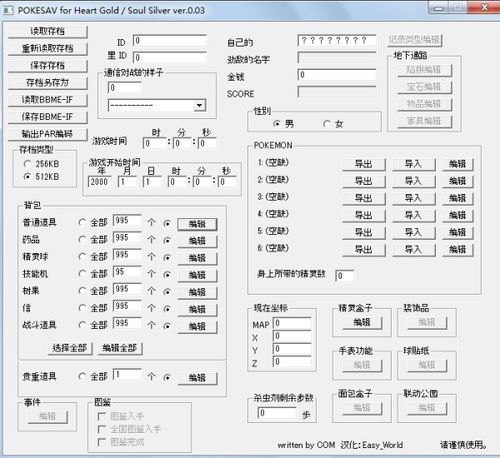
Task: Edit Pokemon slot 6
Action: point(457,249)
